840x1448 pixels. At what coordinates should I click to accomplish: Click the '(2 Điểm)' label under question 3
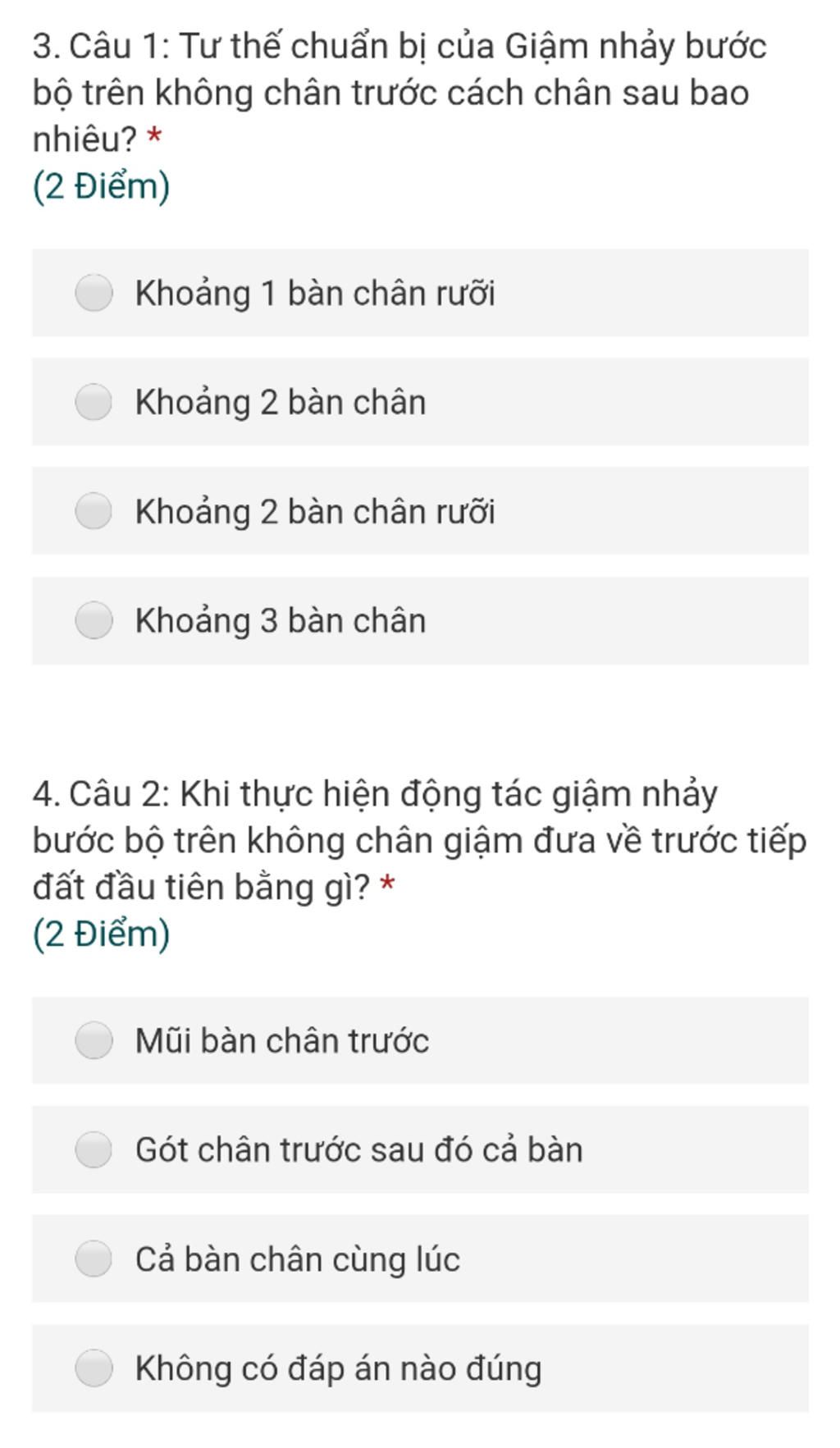pos(102,187)
